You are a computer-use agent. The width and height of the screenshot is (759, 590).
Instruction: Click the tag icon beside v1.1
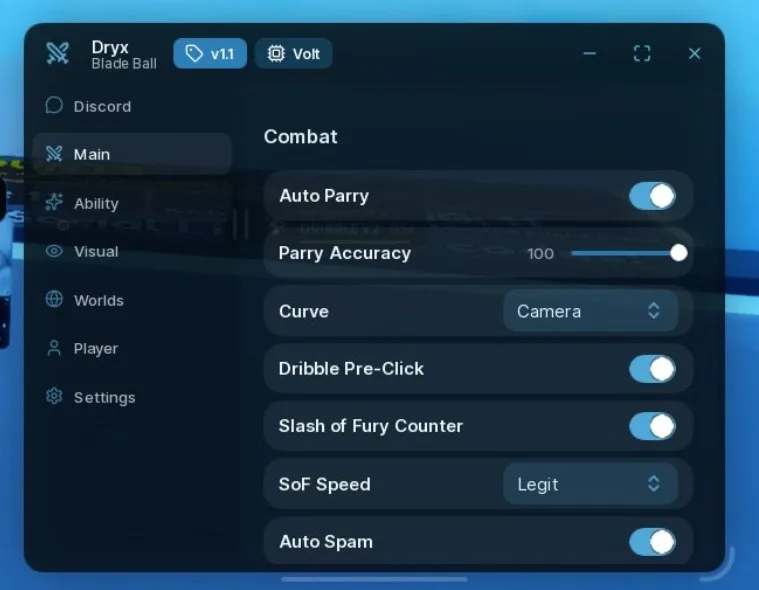(x=194, y=54)
